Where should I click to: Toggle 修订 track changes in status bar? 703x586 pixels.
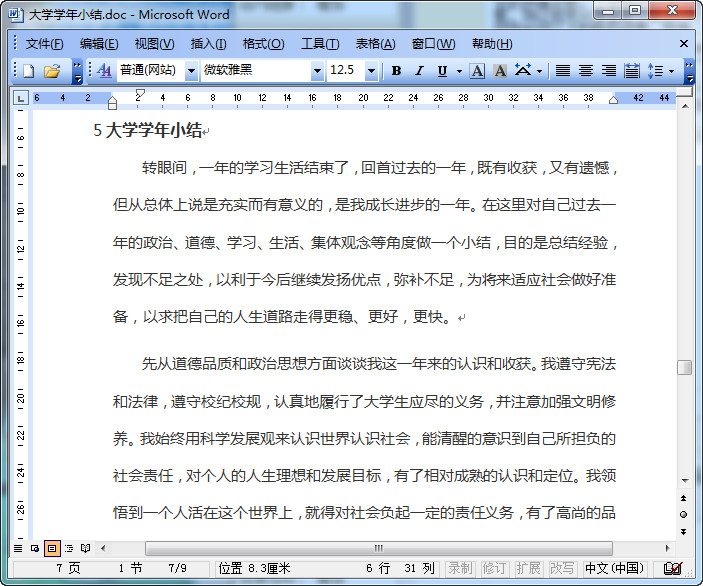[x=494, y=568]
